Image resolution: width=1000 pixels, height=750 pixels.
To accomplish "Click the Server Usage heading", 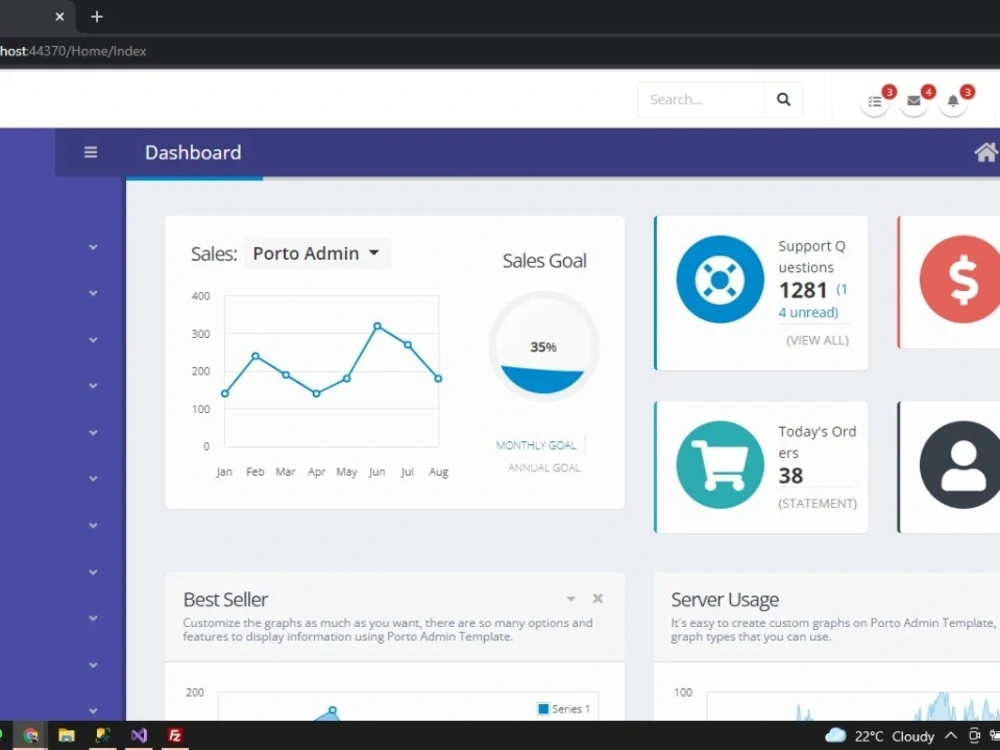I will [x=724, y=599].
